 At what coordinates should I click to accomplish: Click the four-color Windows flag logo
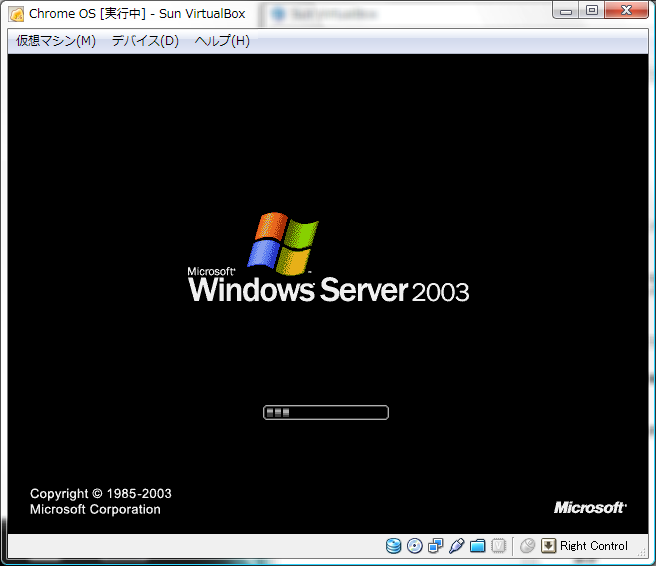283,243
